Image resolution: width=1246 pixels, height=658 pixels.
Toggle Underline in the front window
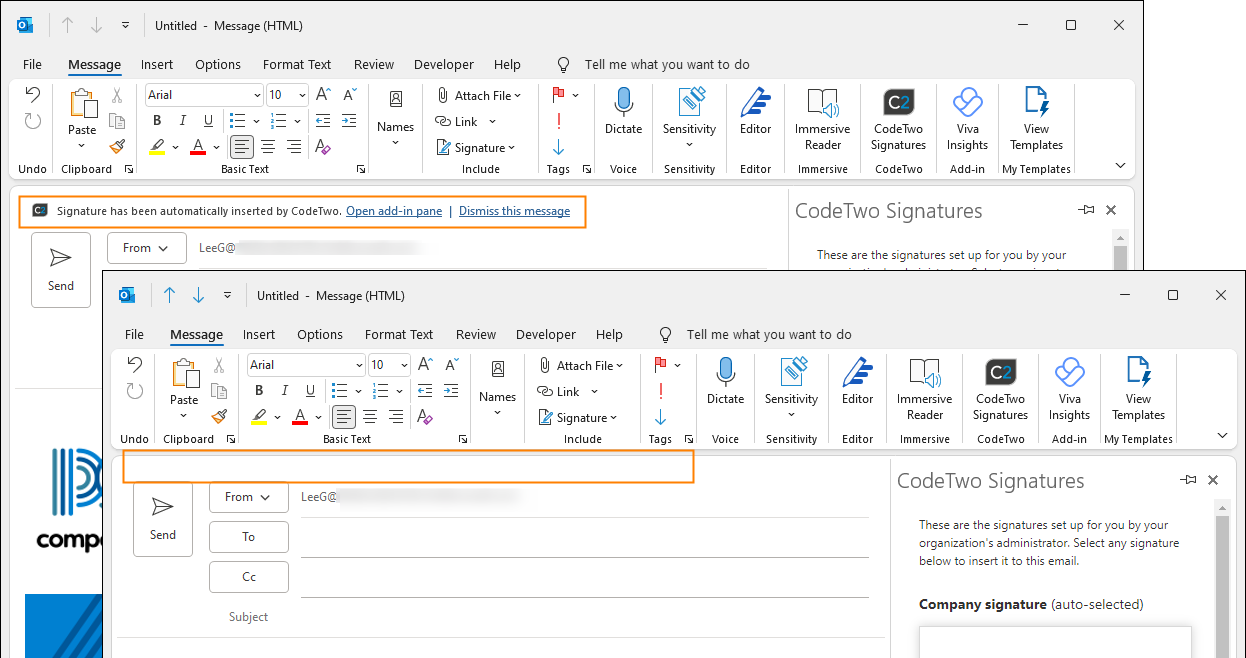pyautogui.click(x=310, y=391)
